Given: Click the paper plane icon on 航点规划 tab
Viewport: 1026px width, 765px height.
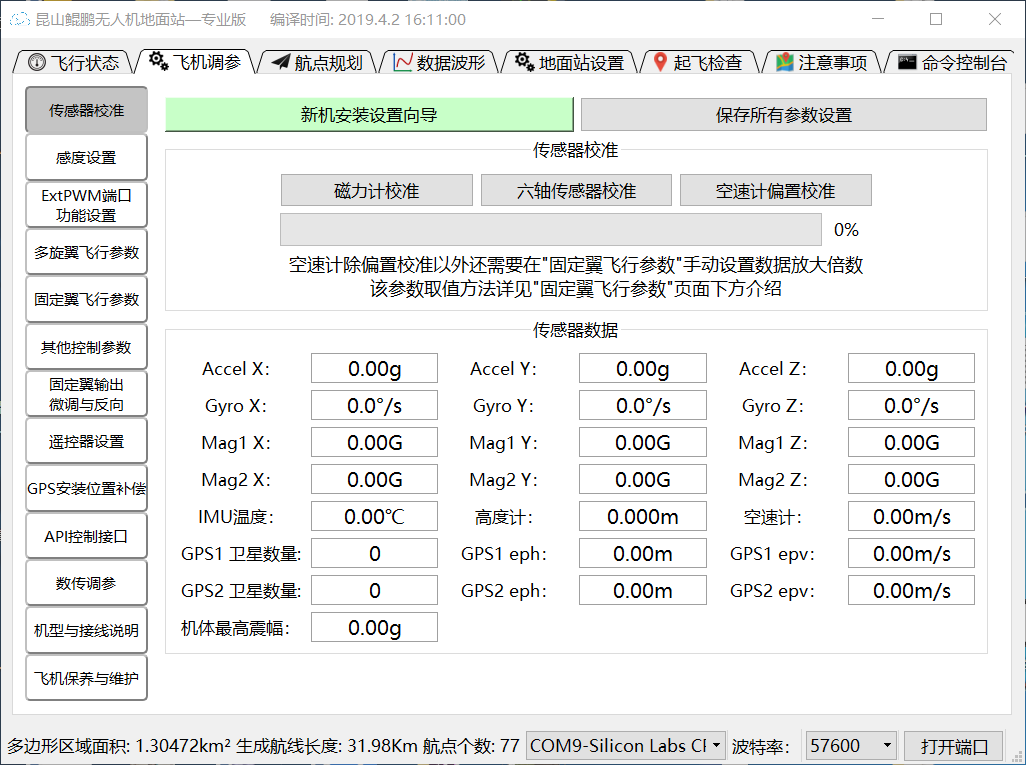Looking at the screenshot, I should [x=280, y=63].
